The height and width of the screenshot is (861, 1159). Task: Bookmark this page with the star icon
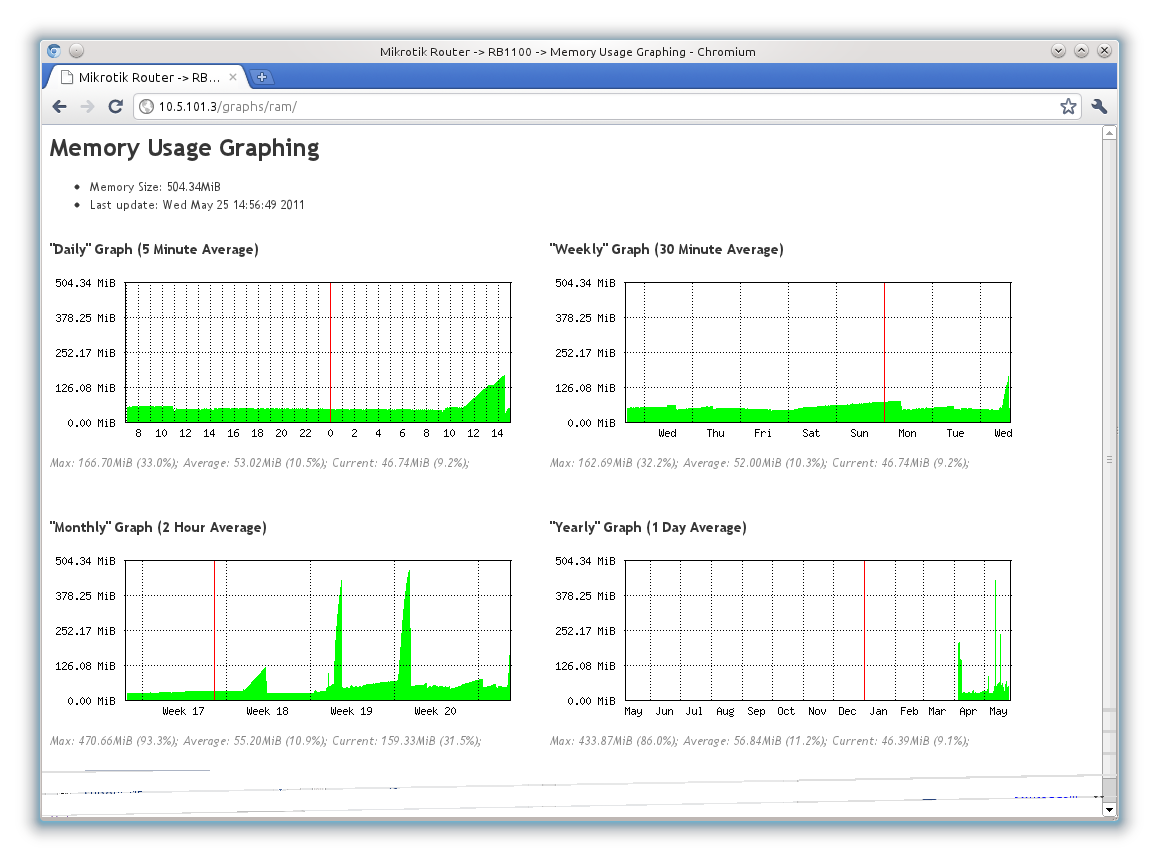coord(1068,107)
